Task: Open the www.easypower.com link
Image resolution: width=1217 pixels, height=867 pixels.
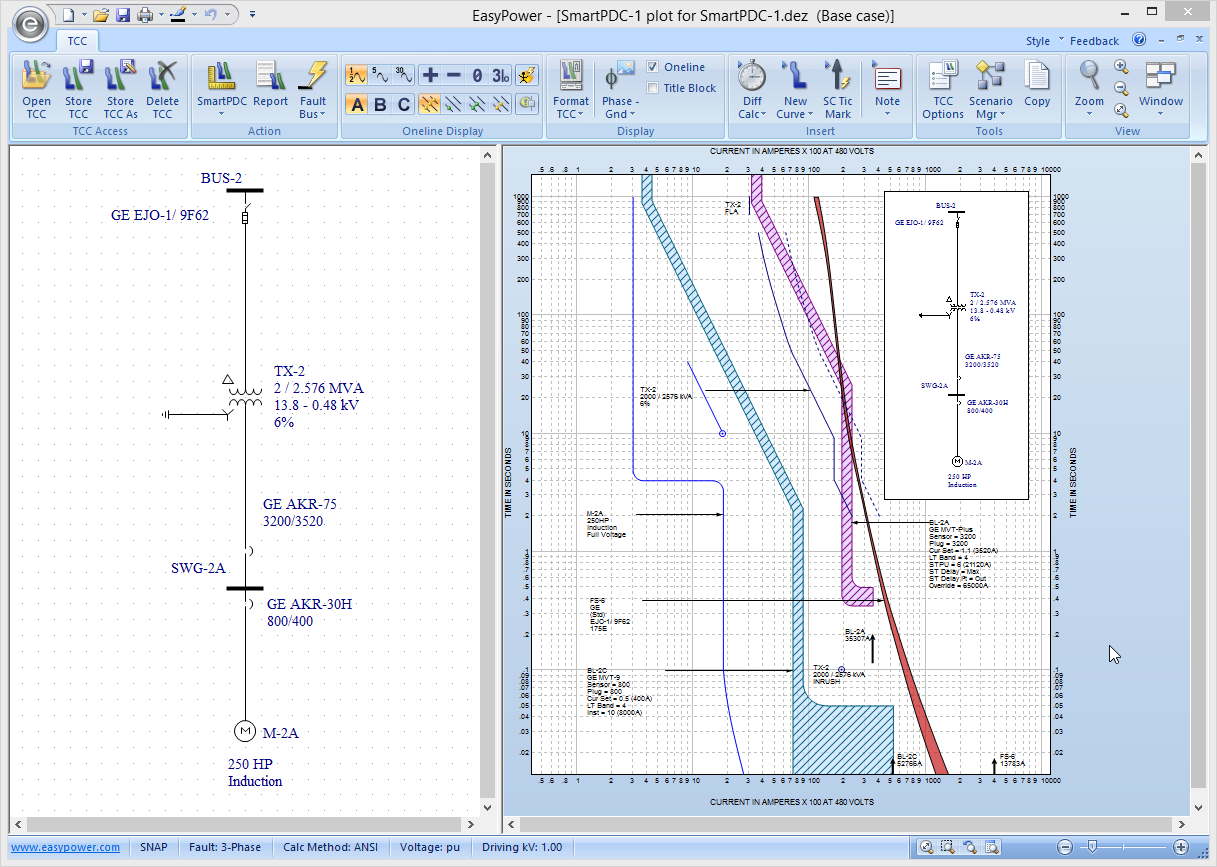Action: point(66,847)
